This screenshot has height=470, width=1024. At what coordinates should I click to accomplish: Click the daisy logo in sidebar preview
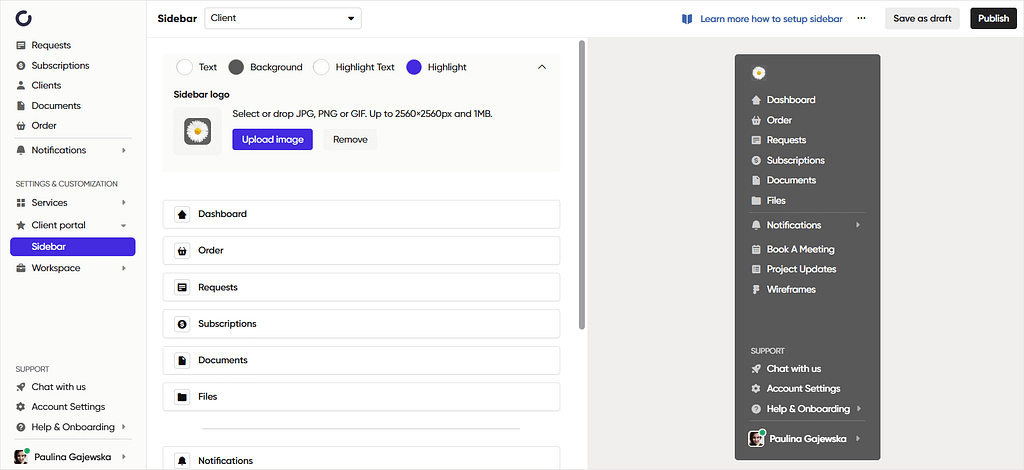758,73
